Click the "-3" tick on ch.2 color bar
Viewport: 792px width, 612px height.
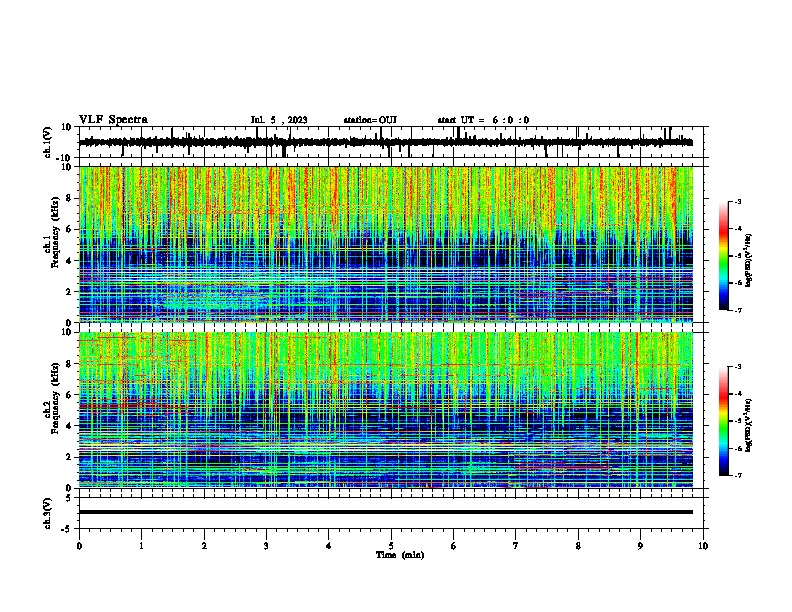[737, 367]
